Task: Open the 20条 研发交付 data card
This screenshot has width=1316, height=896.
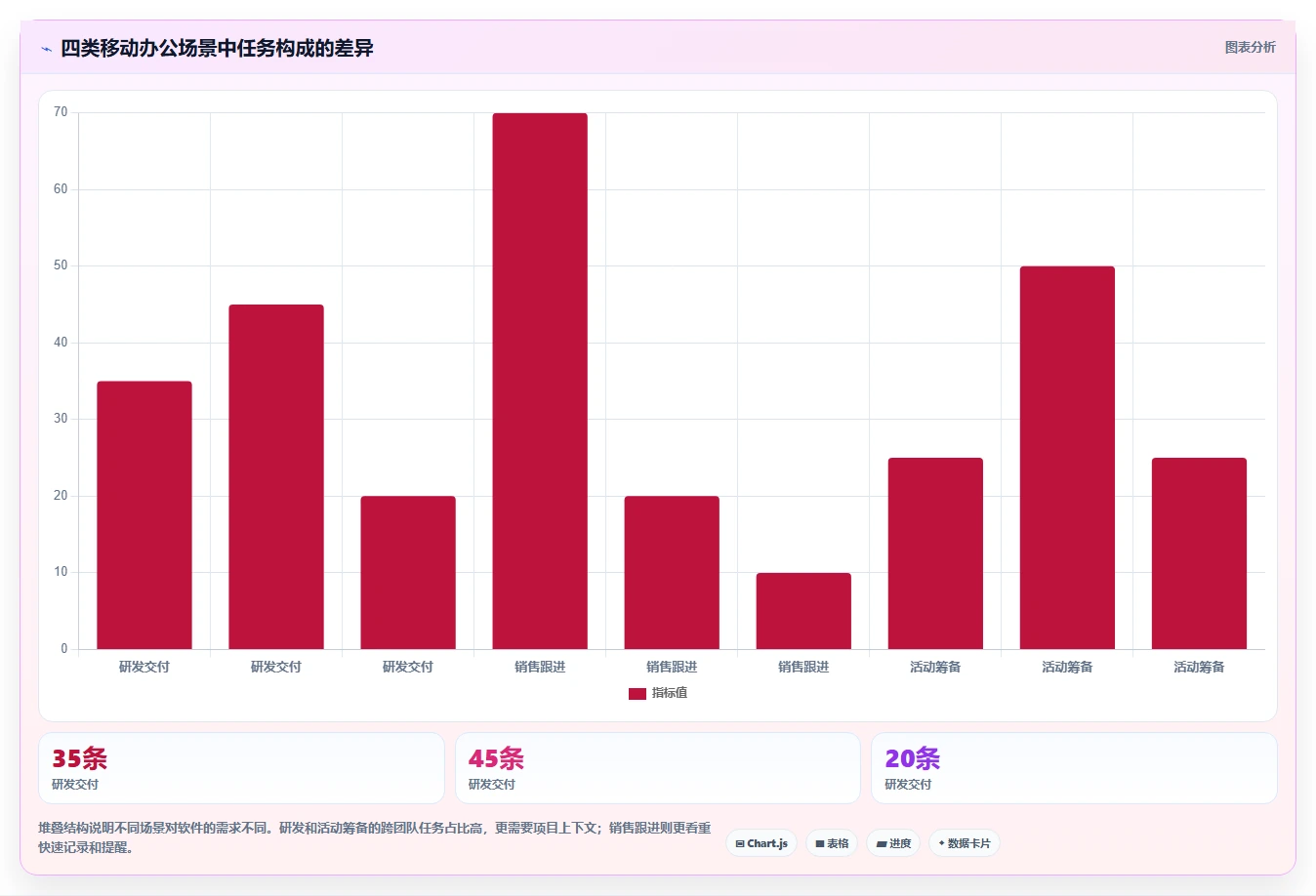Action: 1074,768
